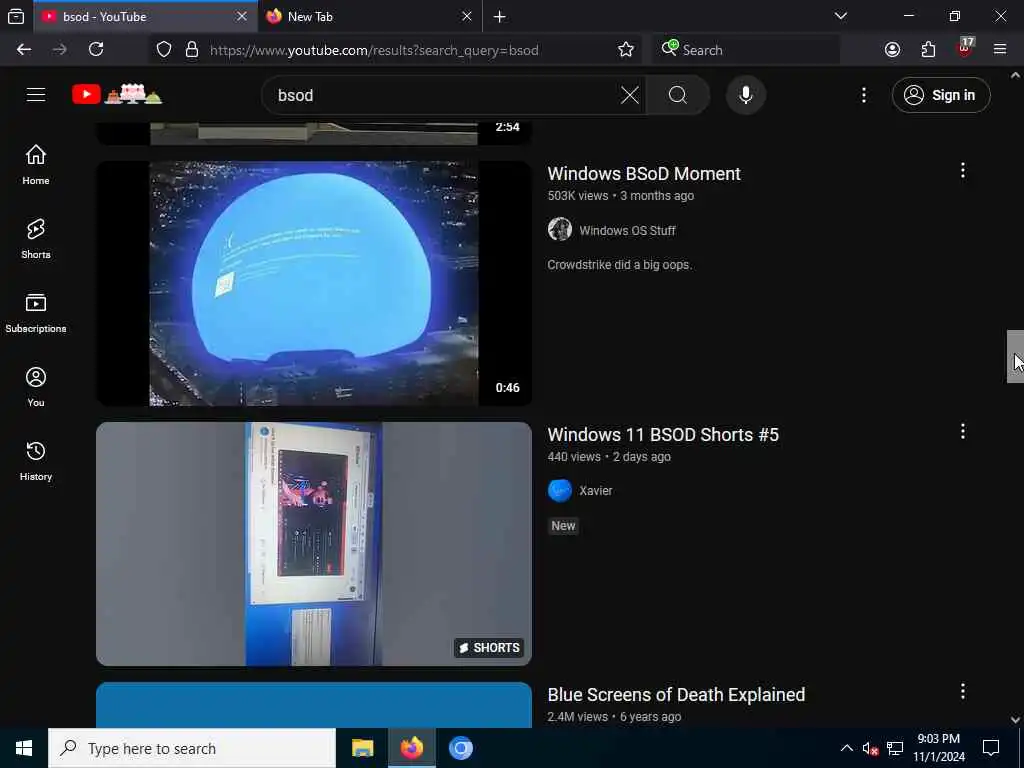Image resolution: width=1024 pixels, height=768 pixels.
Task: Open the Extensions puzzle icon
Action: click(x=928, y=50)
